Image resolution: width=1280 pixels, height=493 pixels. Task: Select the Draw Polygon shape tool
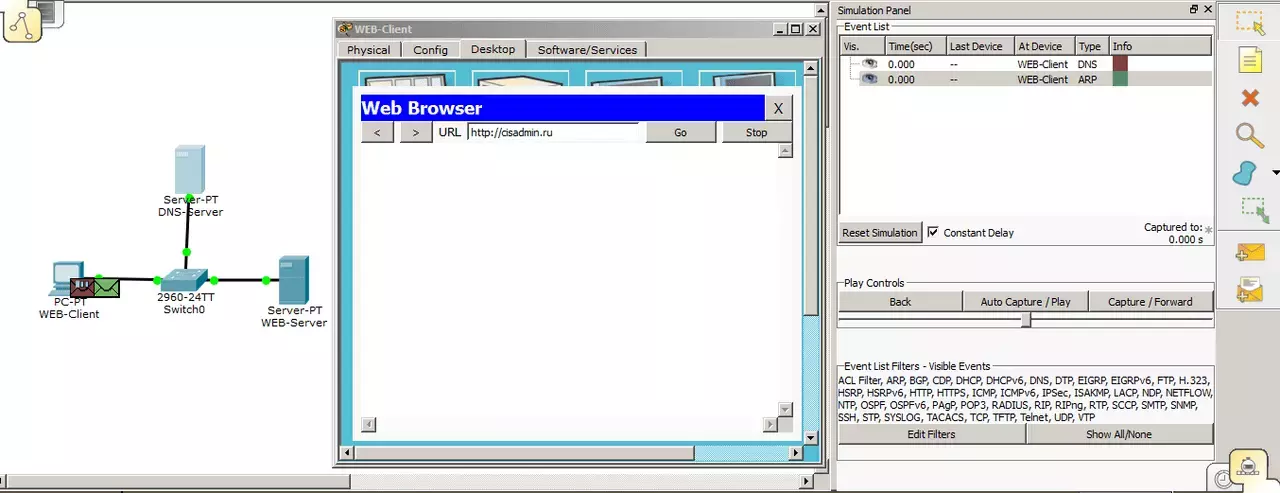(1244, 174)
